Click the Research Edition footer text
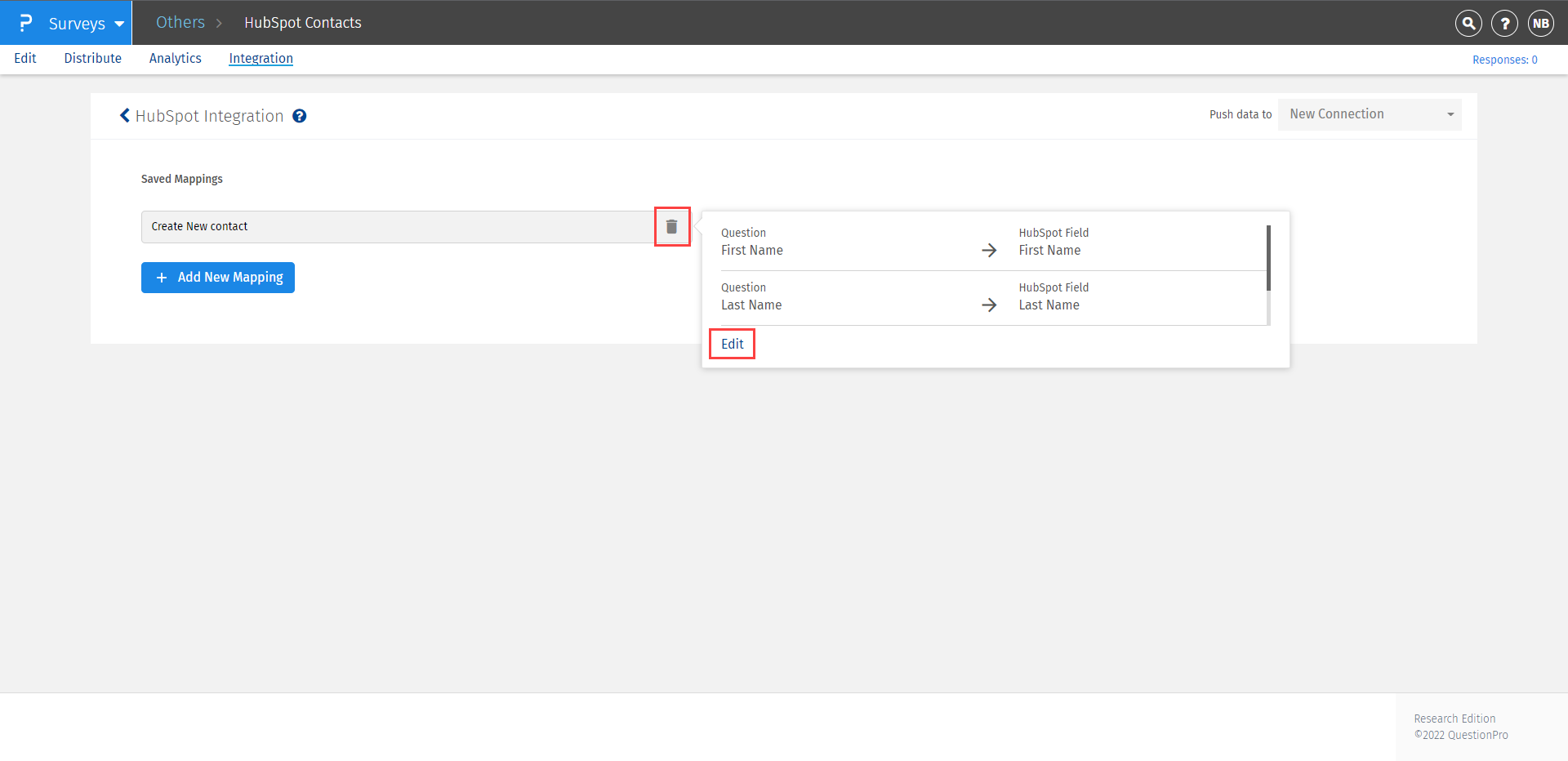The height and width of the screenshot is (761, 1568). tap(1455, 719)
